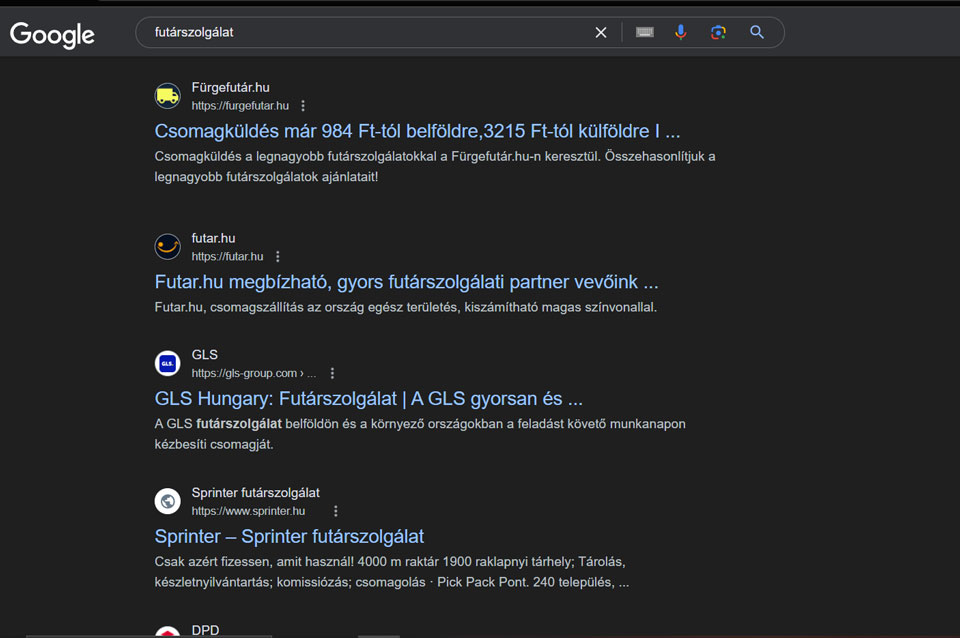Open more options for GLS result
Image resolution: width=960 pixels, height=638 pixels.
click(x=332, y=373)
